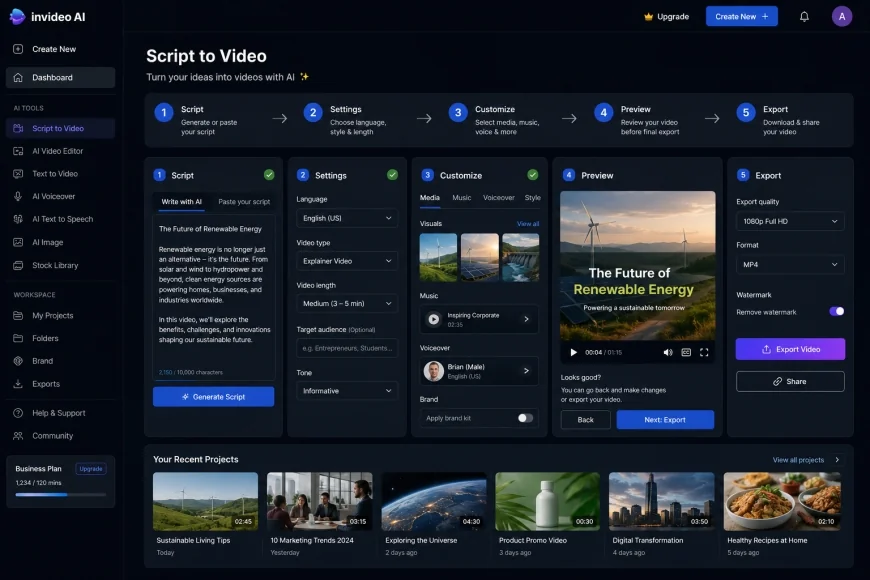Open the notifications bell
This screenshot has width=870, height=580.
(x=804, y=17)
